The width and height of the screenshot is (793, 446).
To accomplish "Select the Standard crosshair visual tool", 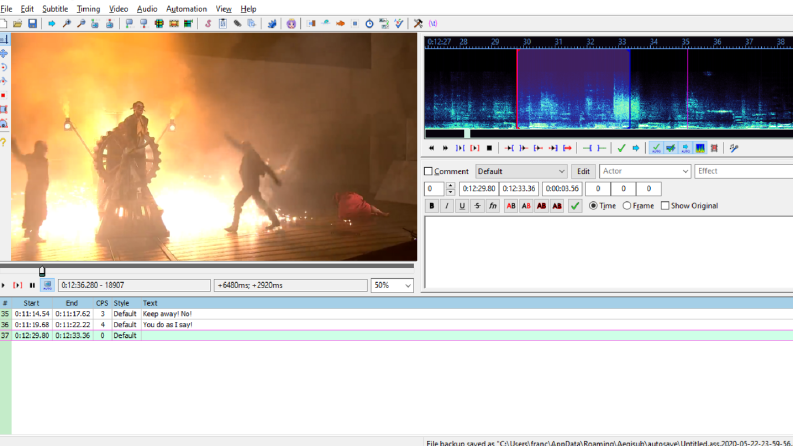I will point(4,39).
